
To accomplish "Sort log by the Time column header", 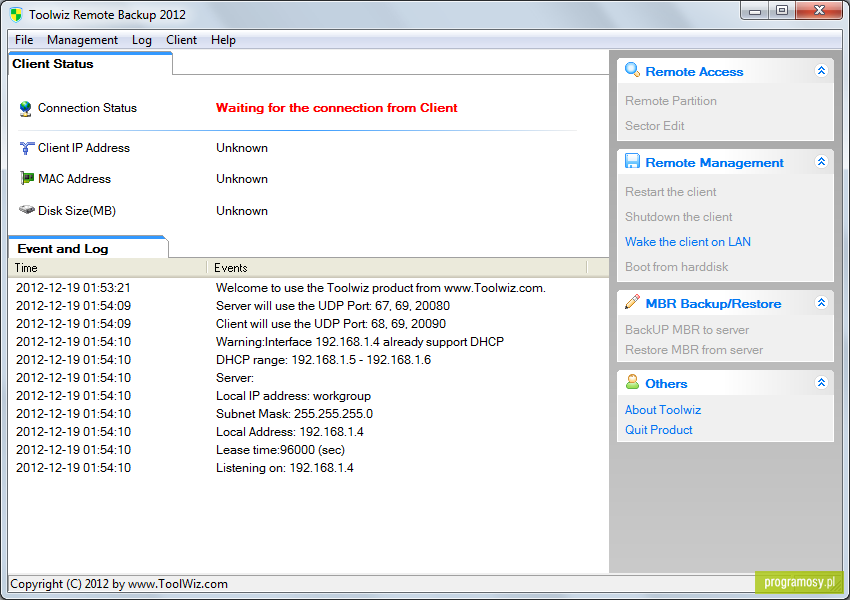I will (107, 268).
